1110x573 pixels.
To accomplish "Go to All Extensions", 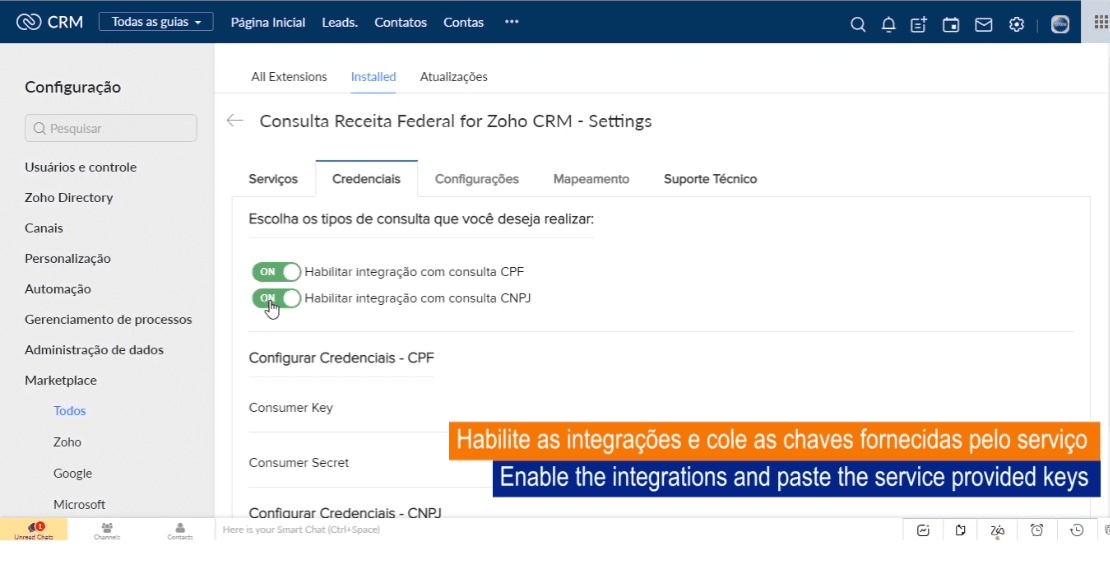I will (x=289, y=76).
